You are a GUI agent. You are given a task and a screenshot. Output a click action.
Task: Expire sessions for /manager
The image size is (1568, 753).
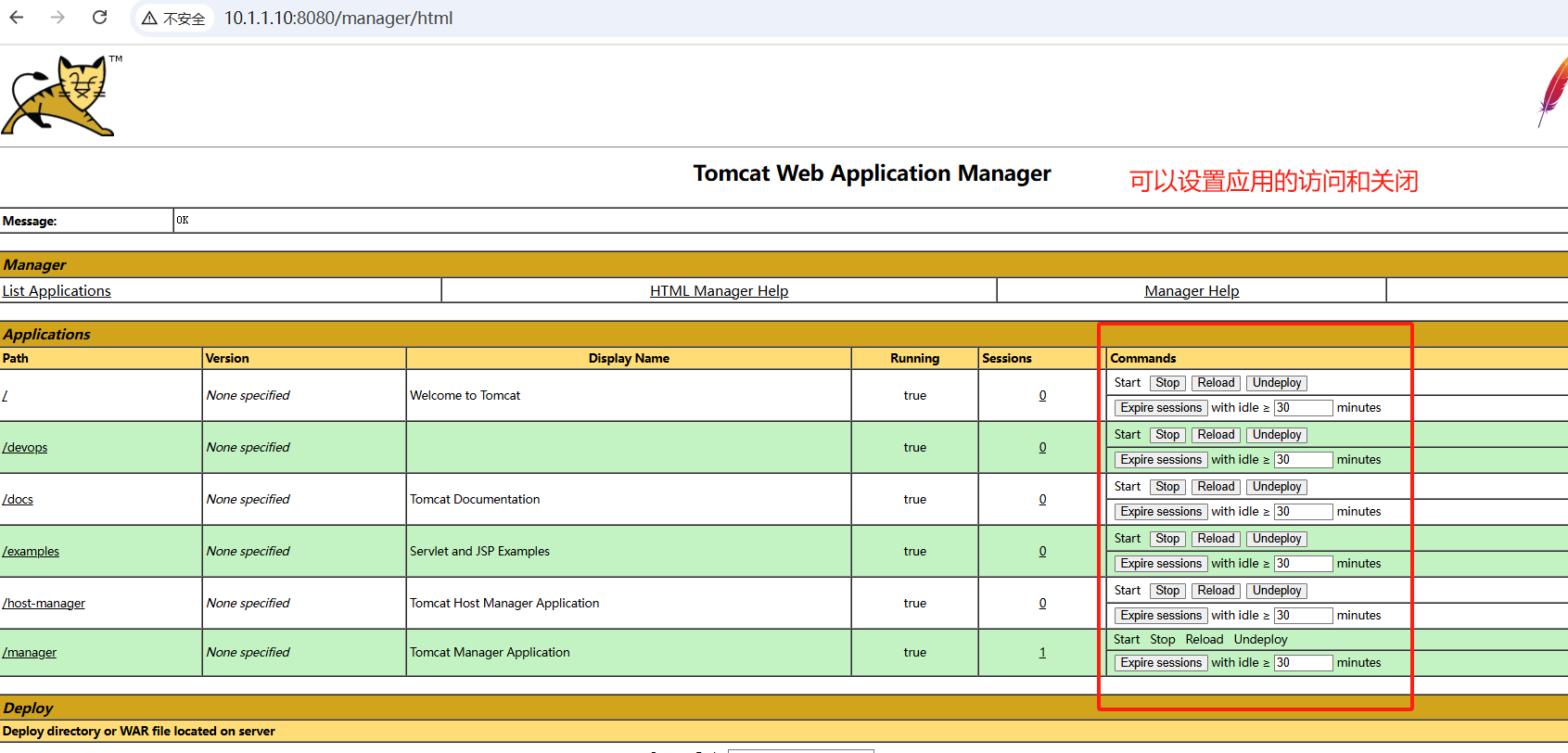pyautogui.click(x=1161, y=663)
